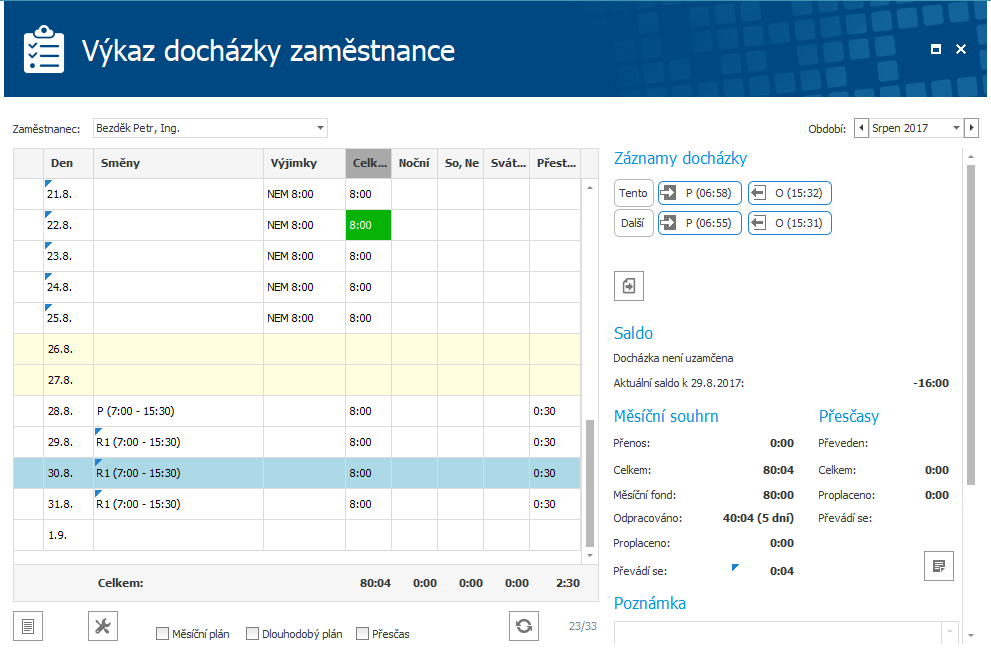
Task: Click departure entry O (15:32)
Action: pos(790,193)
